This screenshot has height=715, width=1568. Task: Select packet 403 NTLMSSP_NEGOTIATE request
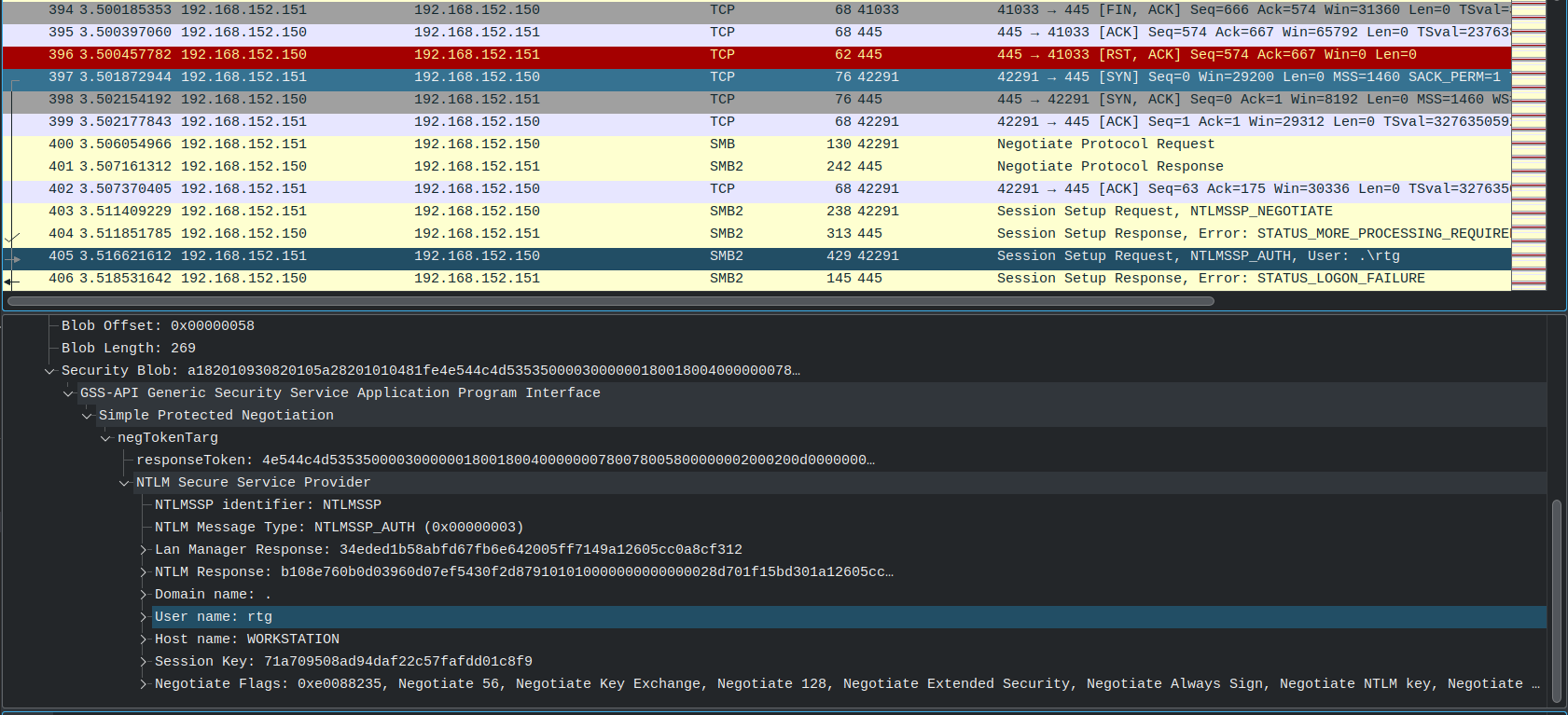coord(756,212)
